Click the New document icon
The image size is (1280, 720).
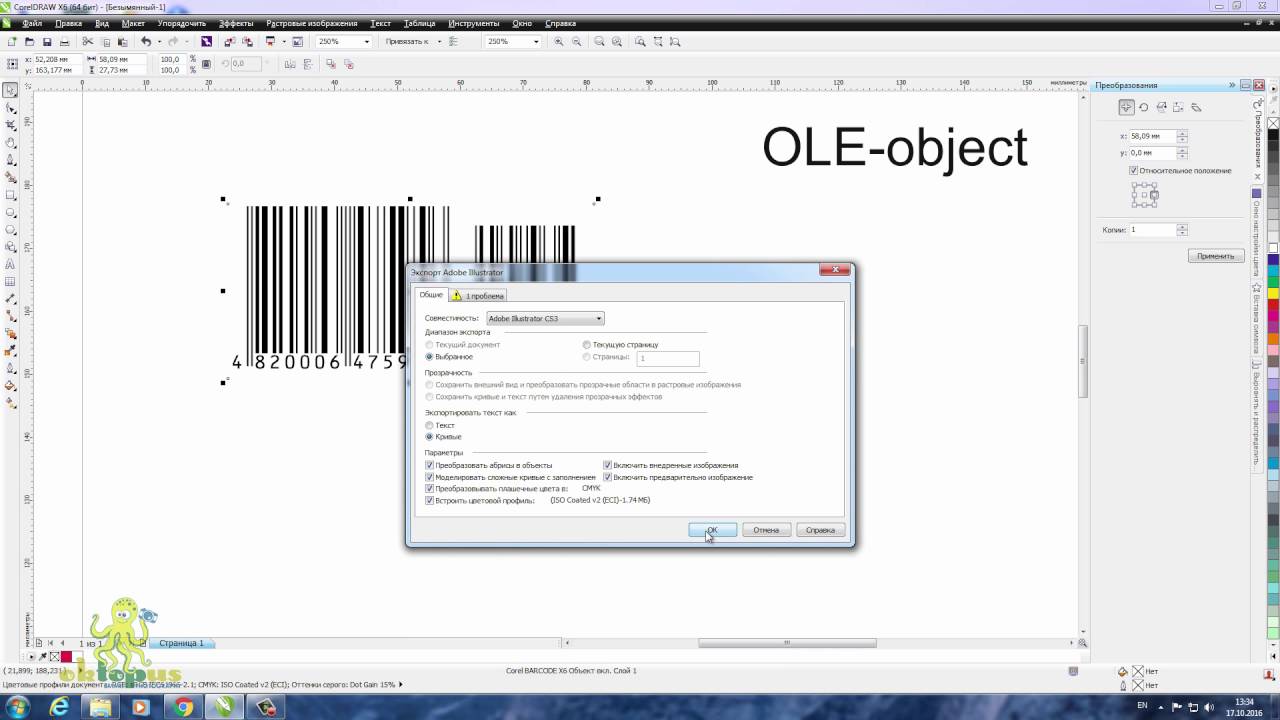coord(11,42)
